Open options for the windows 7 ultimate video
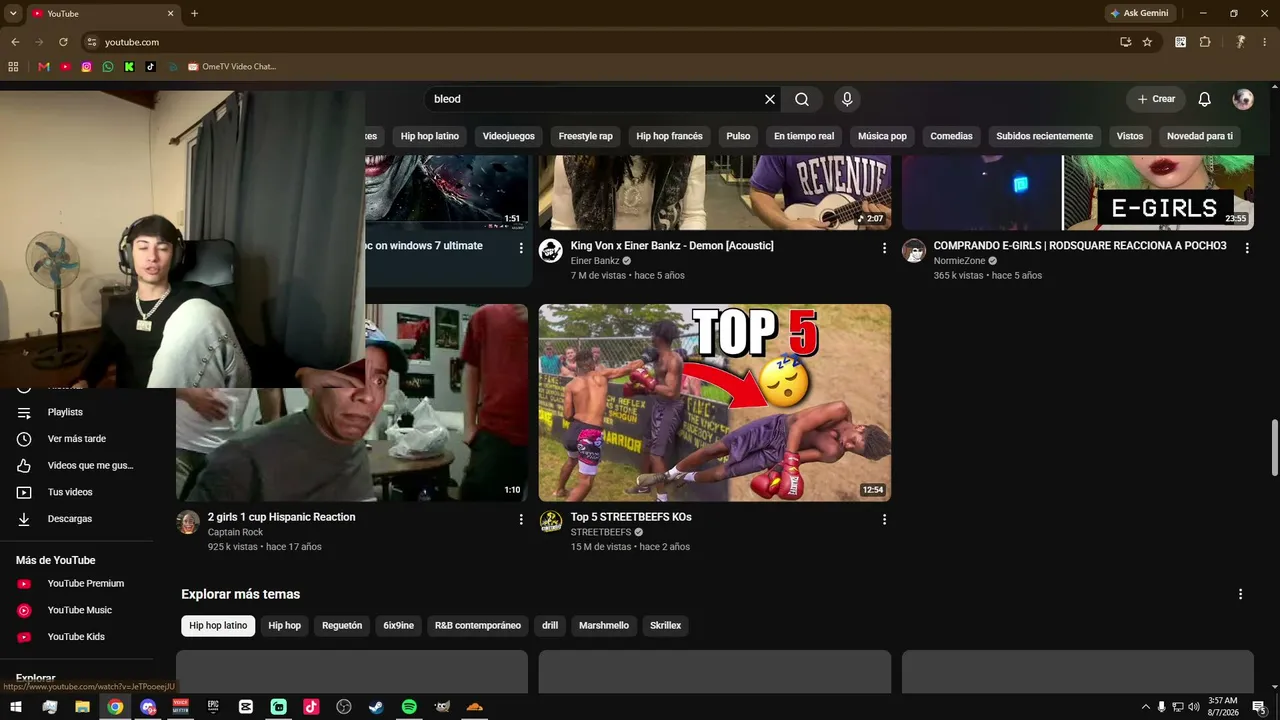The width and height of the screenshot is (1280, 720). tap(521, 248)
